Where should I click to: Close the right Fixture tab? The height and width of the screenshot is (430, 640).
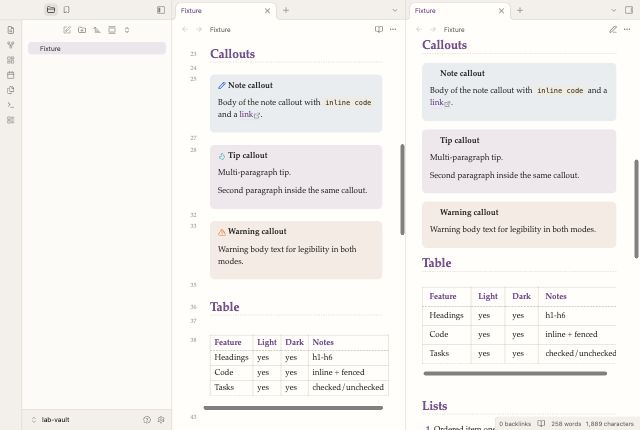click(501, 11)
